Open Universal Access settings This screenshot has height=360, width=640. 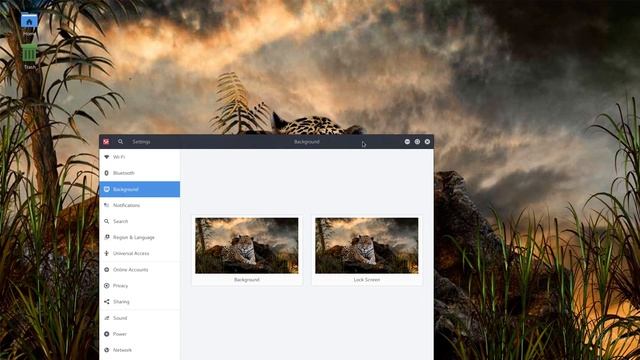click(140, 253)
